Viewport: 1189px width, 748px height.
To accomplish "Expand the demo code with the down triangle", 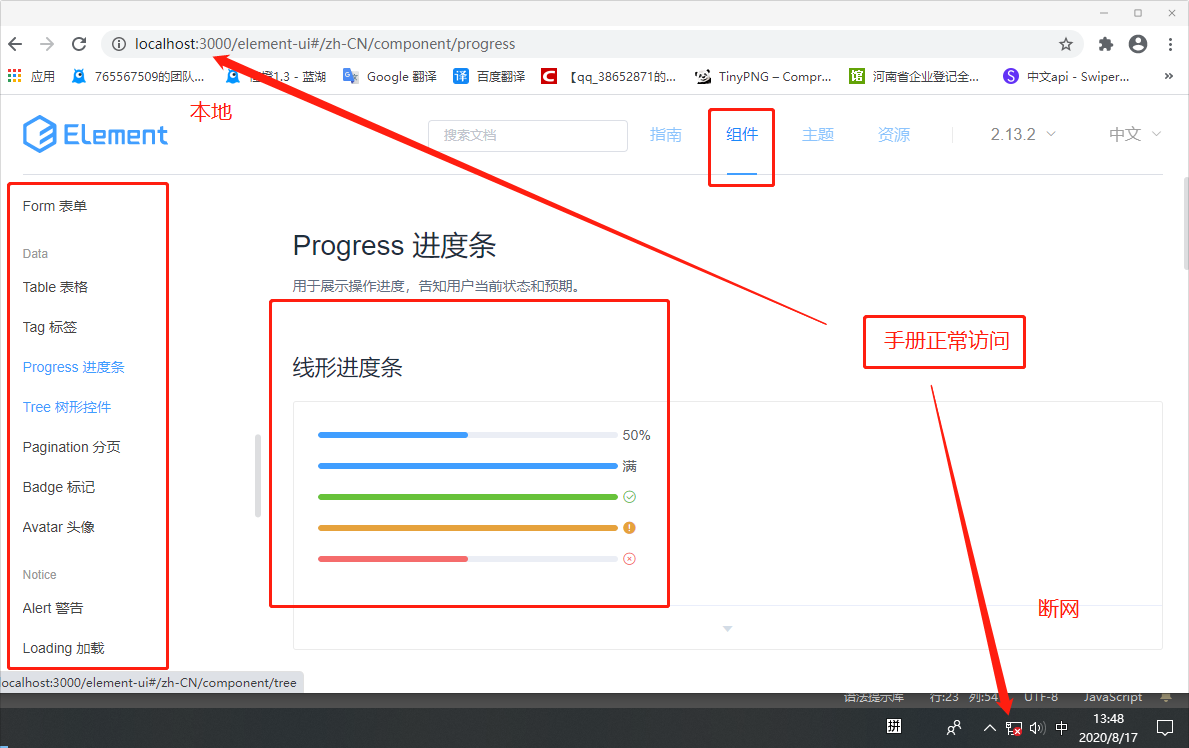I will coord(727,629).
